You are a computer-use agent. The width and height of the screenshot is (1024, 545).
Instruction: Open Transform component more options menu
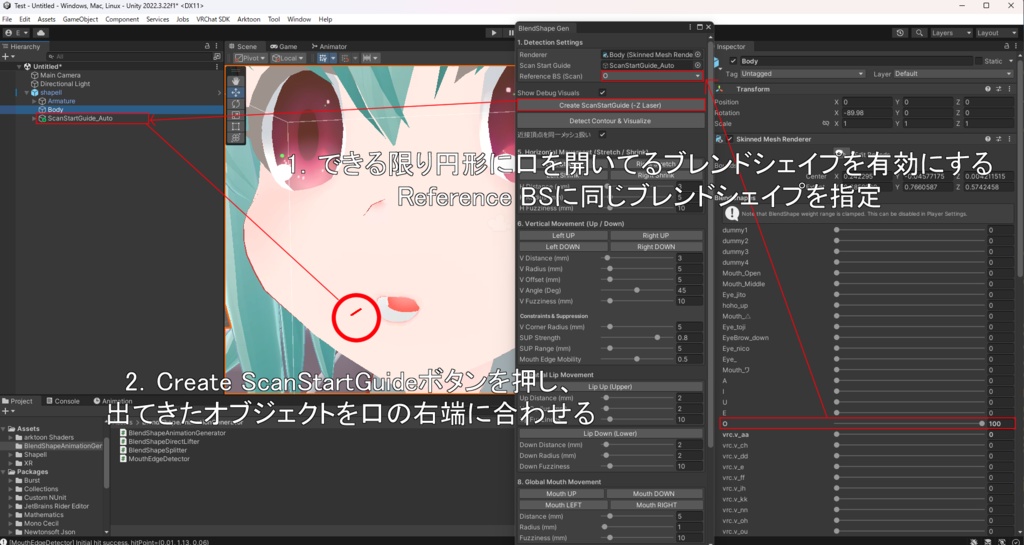point(1008,89)
